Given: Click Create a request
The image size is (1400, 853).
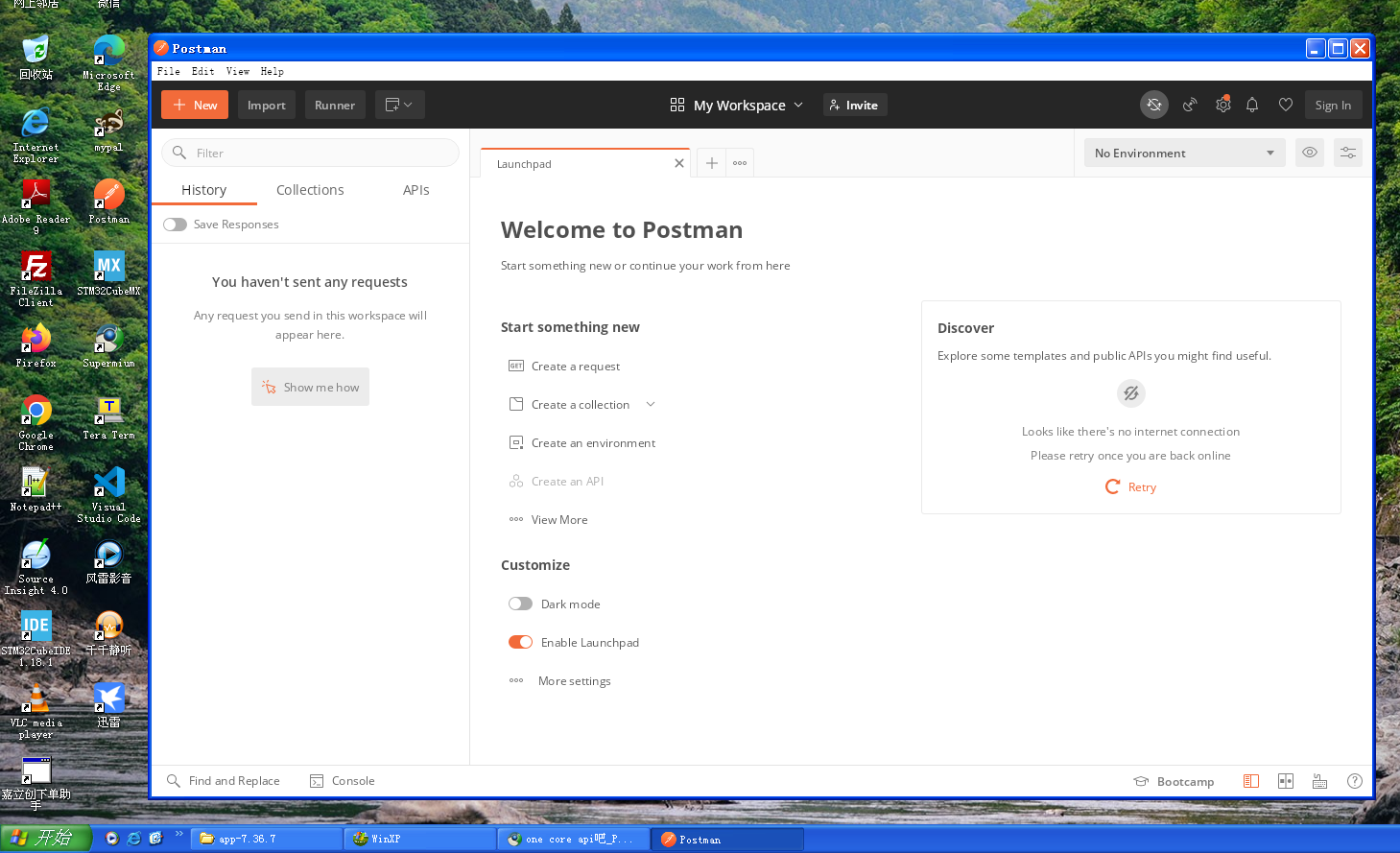Looking at the screenshot, I should (x=564, y=366).
